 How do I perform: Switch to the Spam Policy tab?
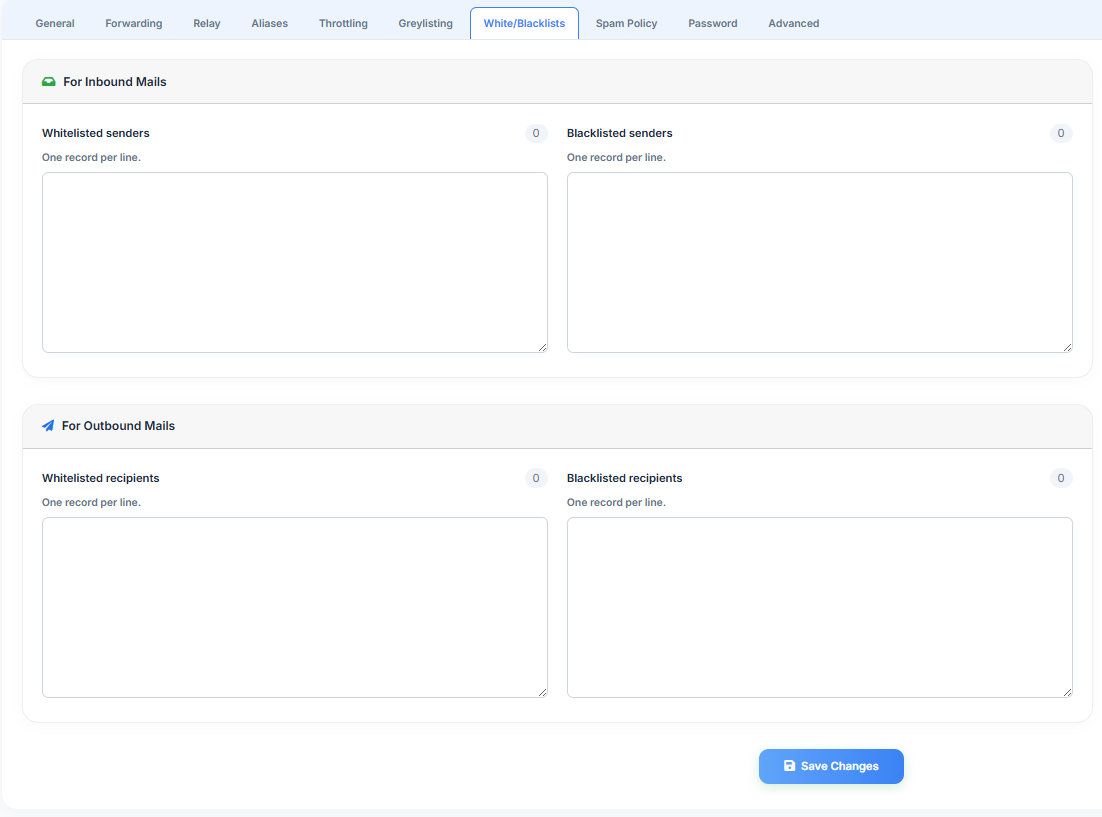(626, 23)
